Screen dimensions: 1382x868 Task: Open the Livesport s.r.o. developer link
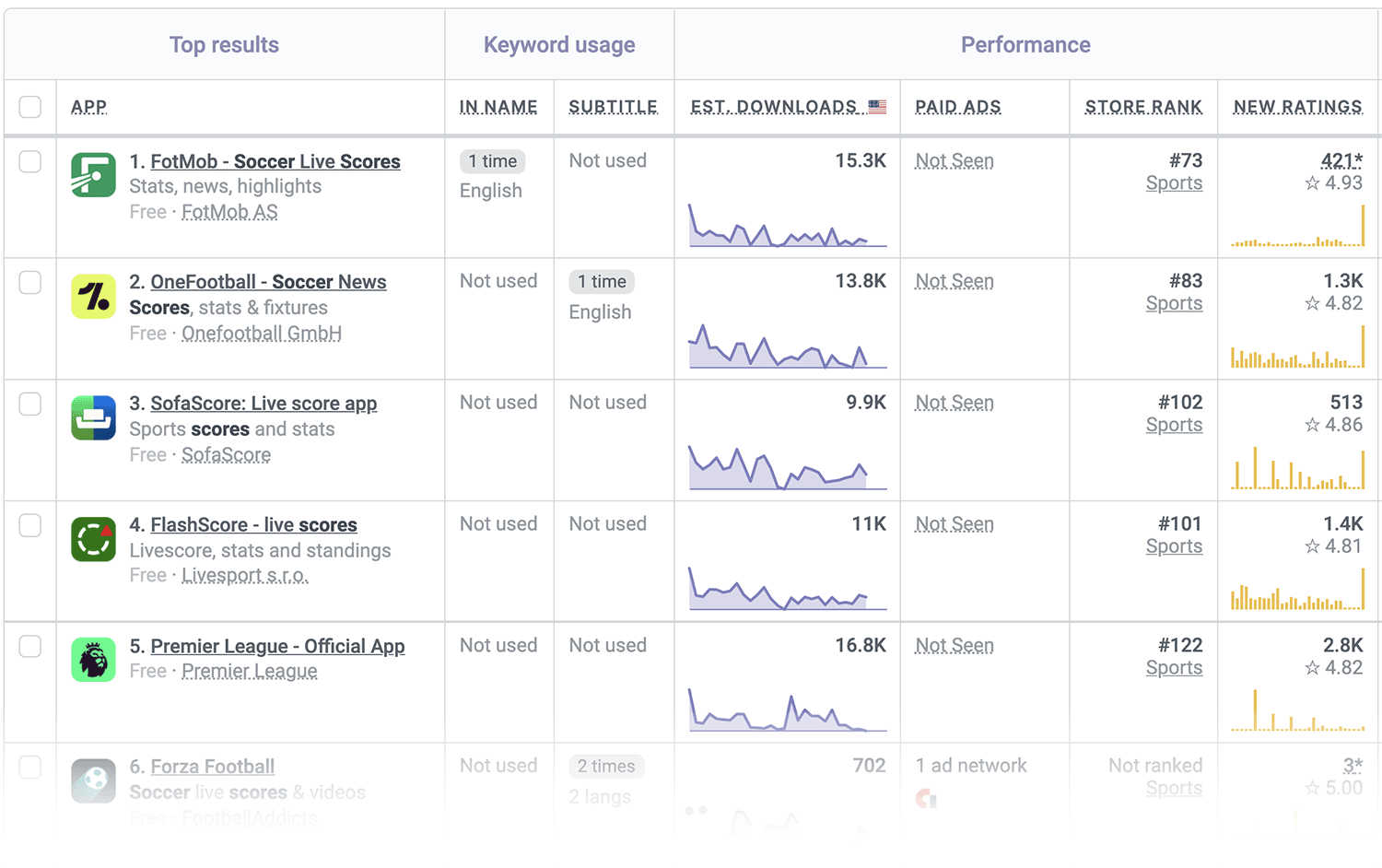click(x=245, y=576)
